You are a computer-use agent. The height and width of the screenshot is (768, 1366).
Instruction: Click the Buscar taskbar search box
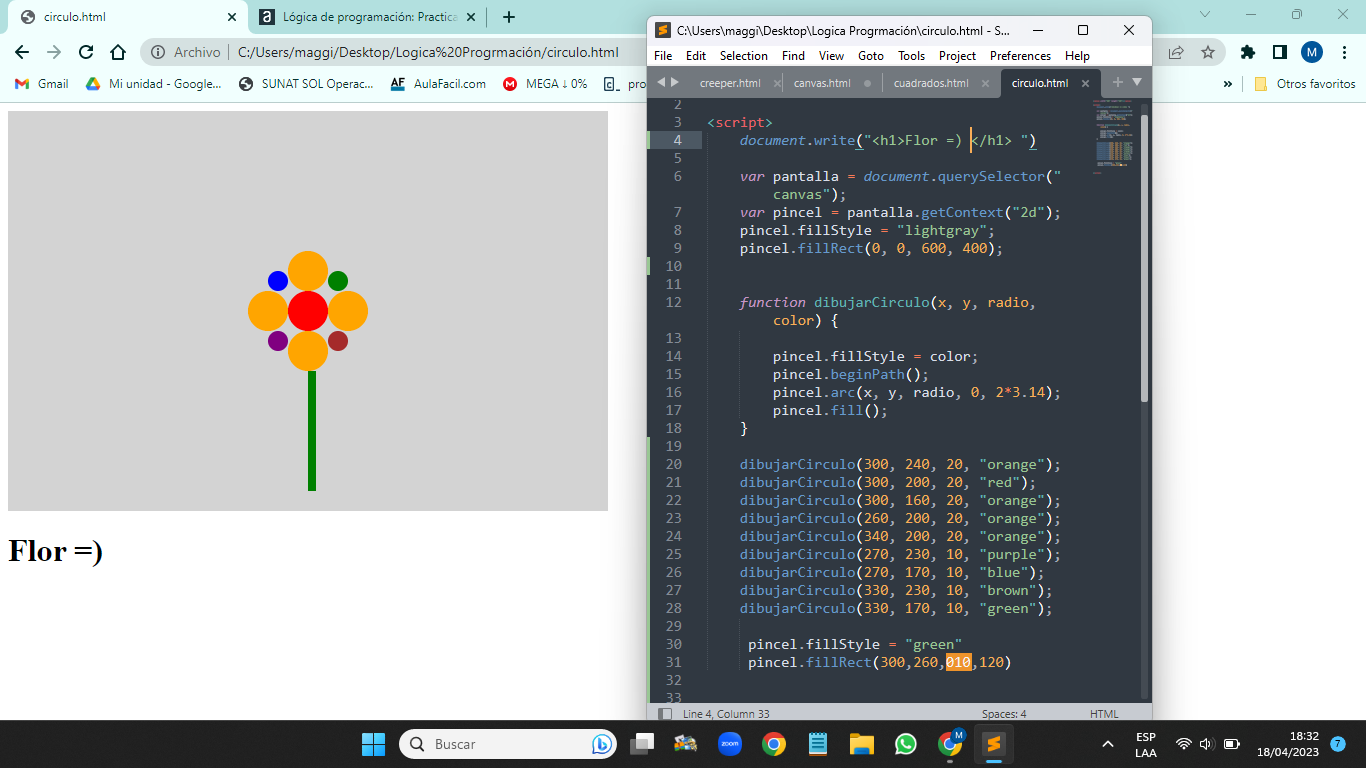pos(508,744)
